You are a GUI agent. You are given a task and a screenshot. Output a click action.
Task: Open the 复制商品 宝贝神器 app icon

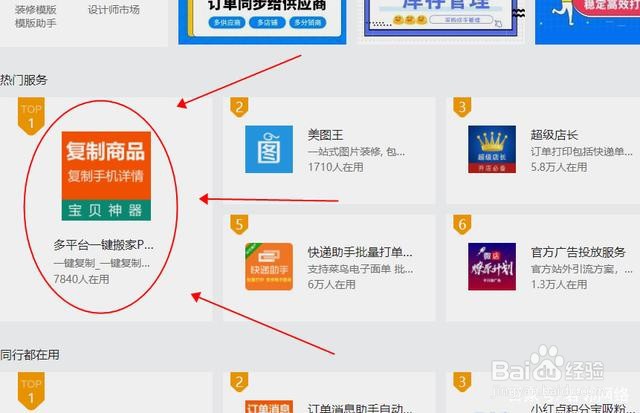point(106,176)
